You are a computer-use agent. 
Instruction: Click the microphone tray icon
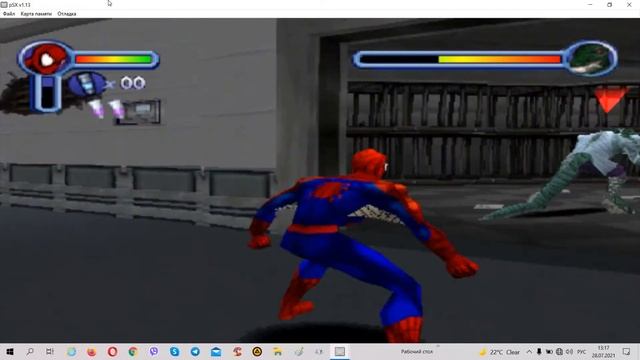tap(539, 352)
